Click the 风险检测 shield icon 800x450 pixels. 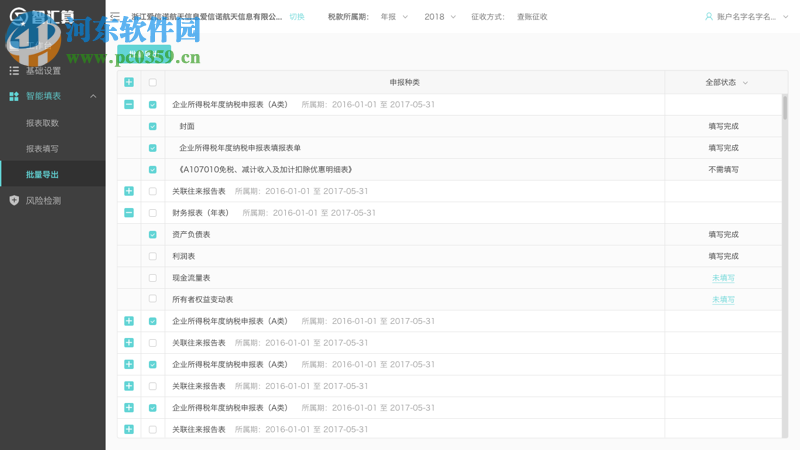[x=14, y=201]
